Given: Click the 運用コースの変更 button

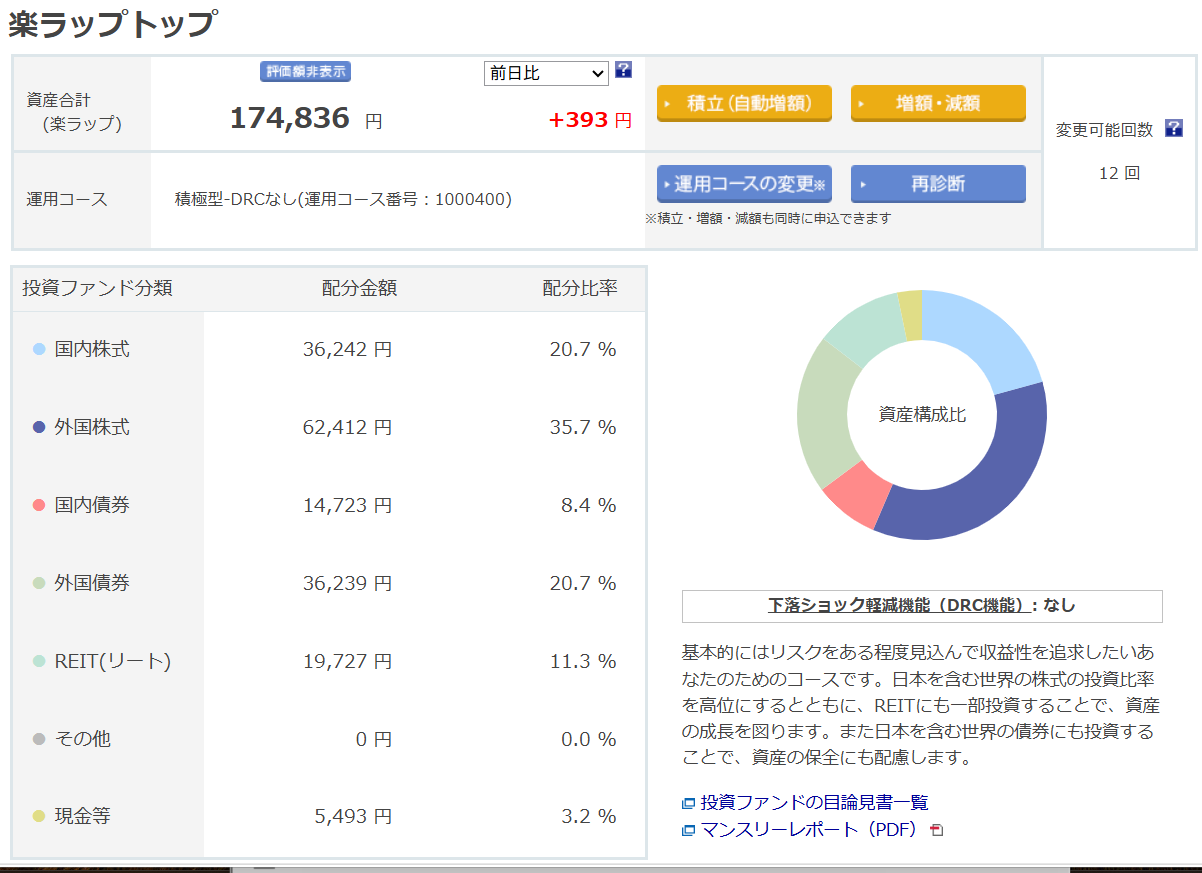Looking at the screenshot, I should point(744,184).
